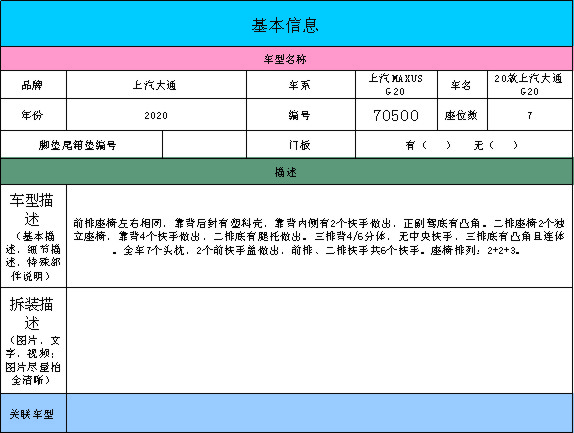Viewport: 574px width, 433px height.
Task: Select the green 描述 header row
Action: pos(287,172)
